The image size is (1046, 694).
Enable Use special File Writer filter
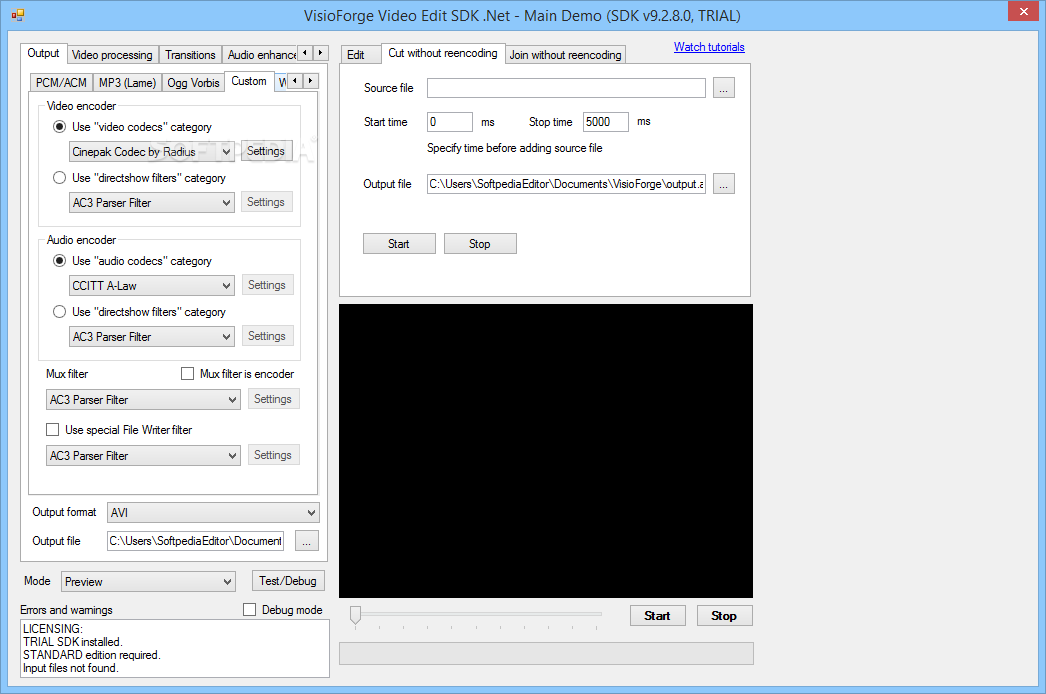53,430
